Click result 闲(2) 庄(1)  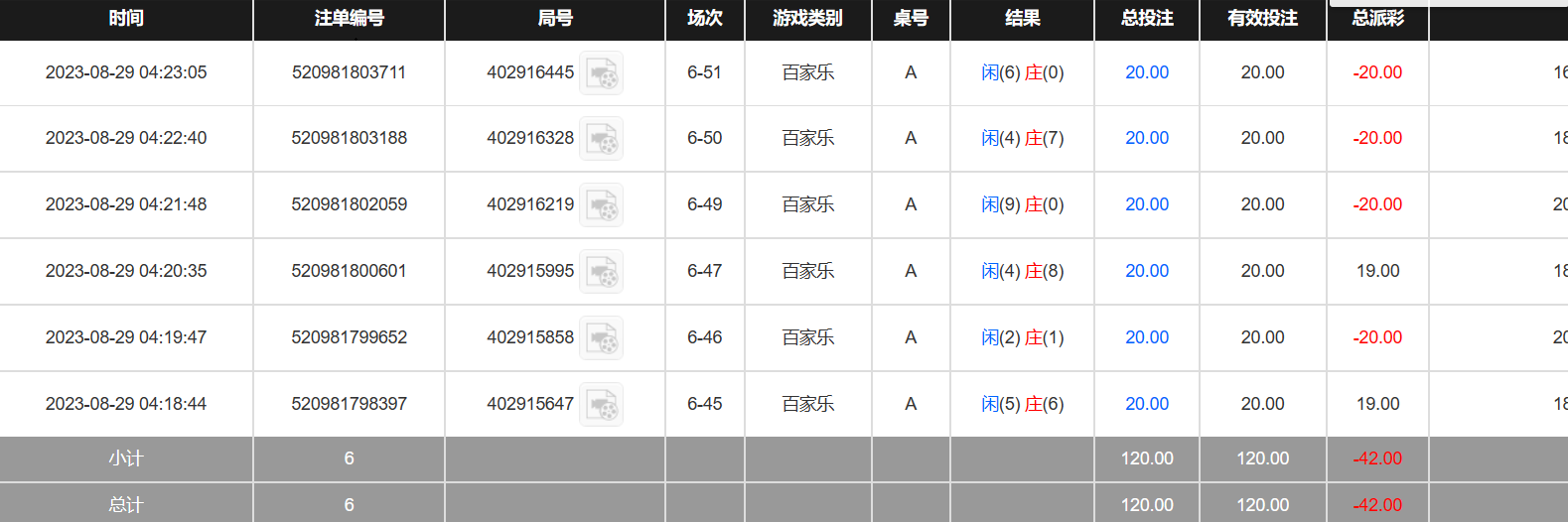[x=1022, y=337]
